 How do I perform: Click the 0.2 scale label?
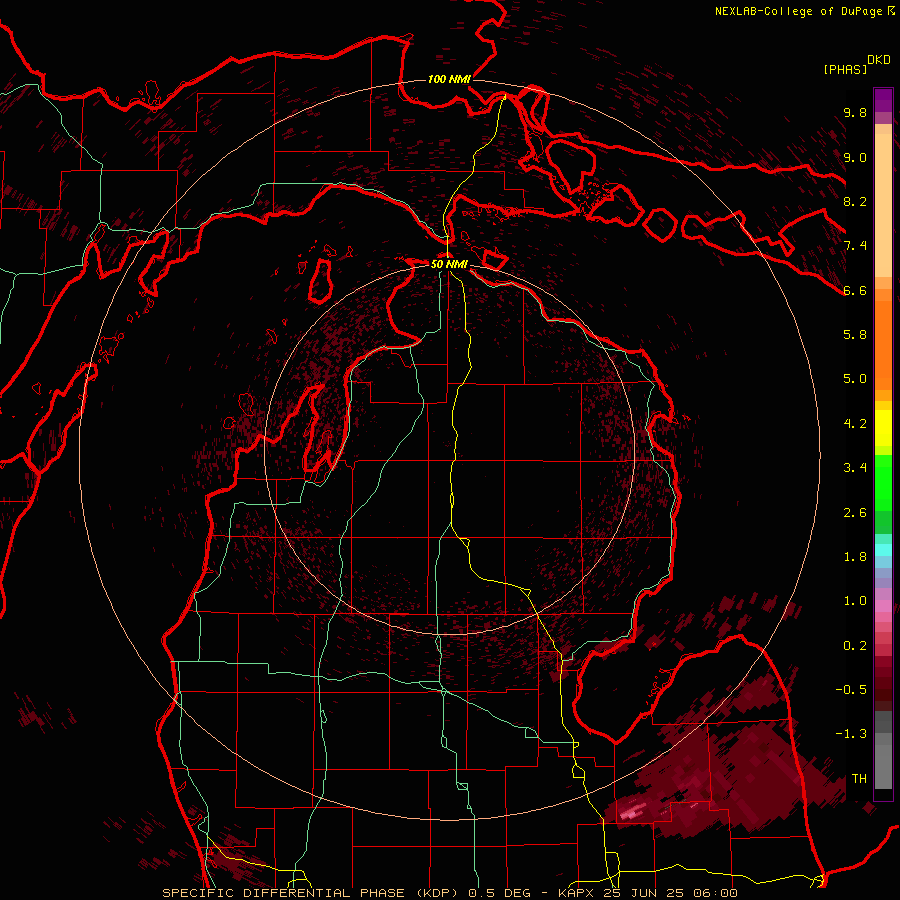[855, 646]
